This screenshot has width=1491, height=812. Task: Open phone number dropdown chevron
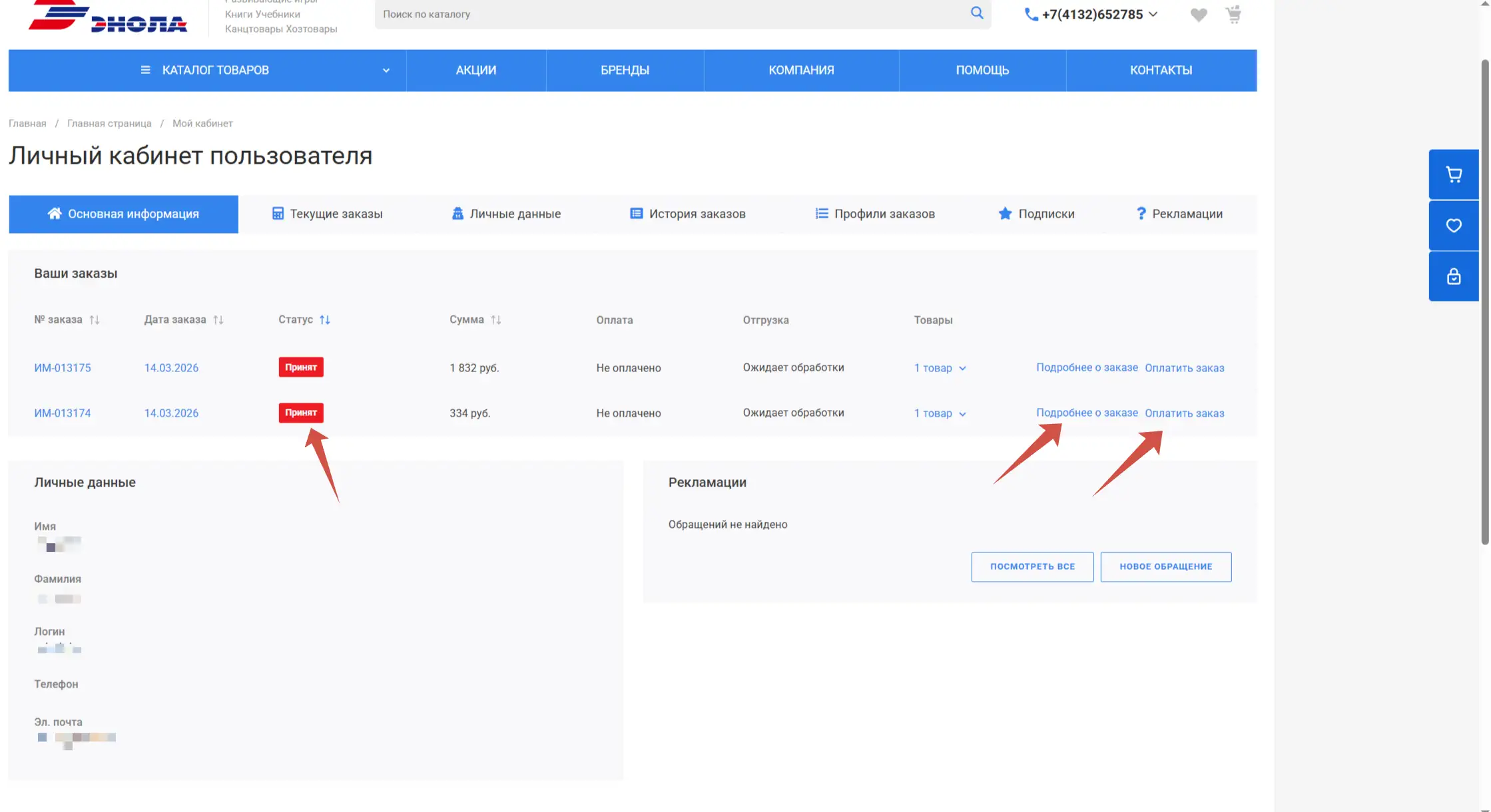click(1153, 14)
